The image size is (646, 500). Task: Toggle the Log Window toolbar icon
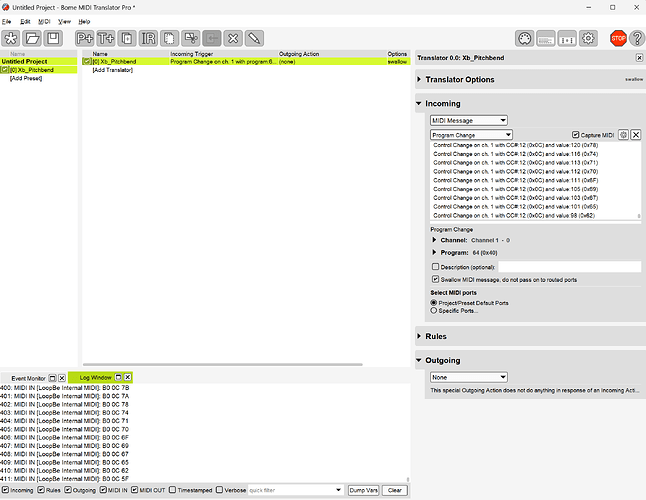[546, 39]
